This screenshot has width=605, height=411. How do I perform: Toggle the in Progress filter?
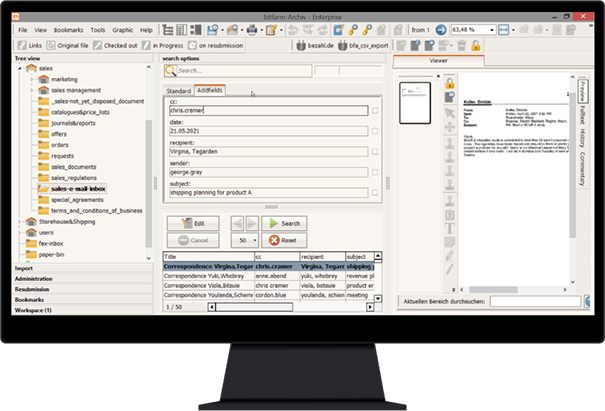[x=162, y=46]
